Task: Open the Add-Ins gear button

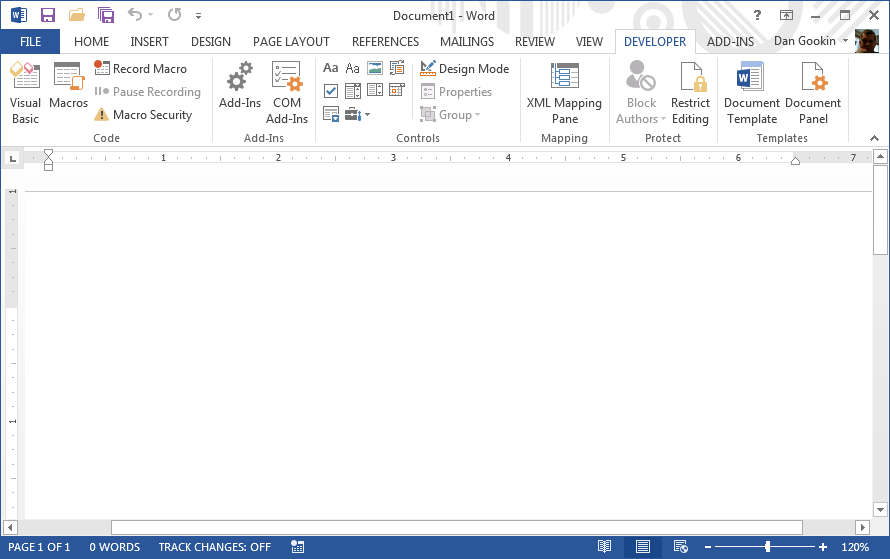Action: (x=240, y=86)
